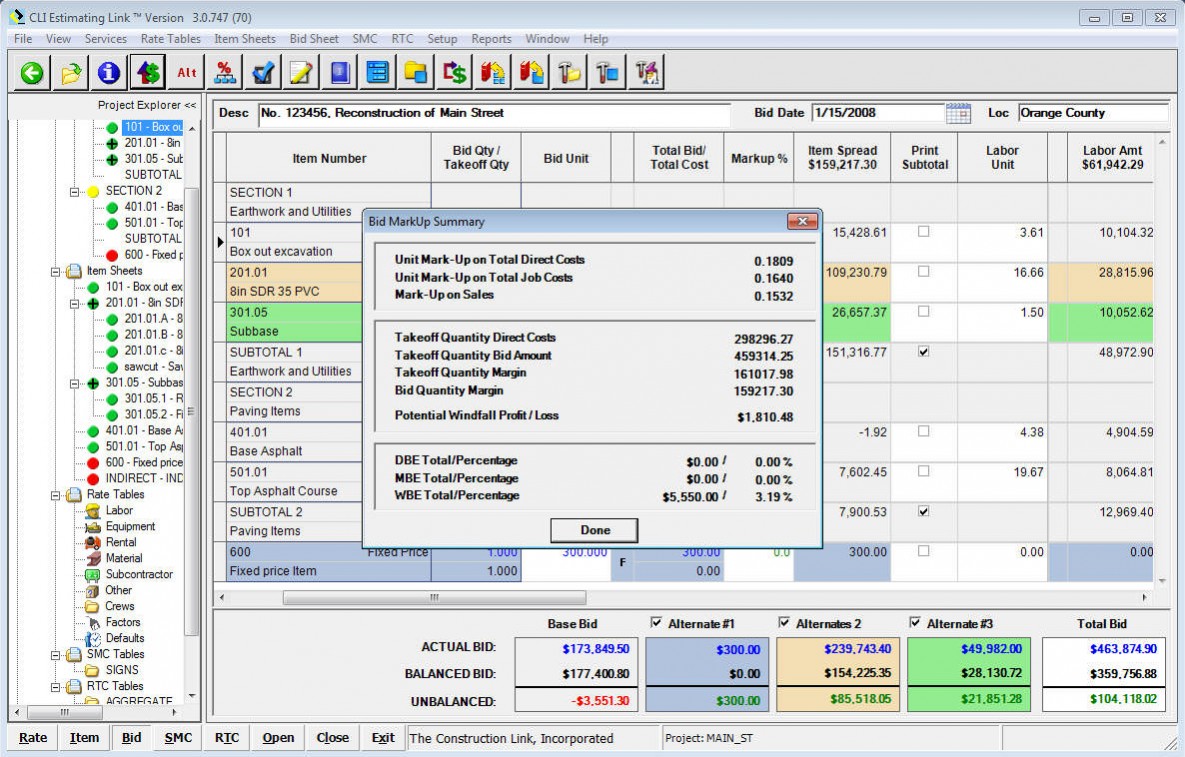Toggle the Alternates 2 checkbox
The image size is (1185, 757).
(x=784, y=623)
